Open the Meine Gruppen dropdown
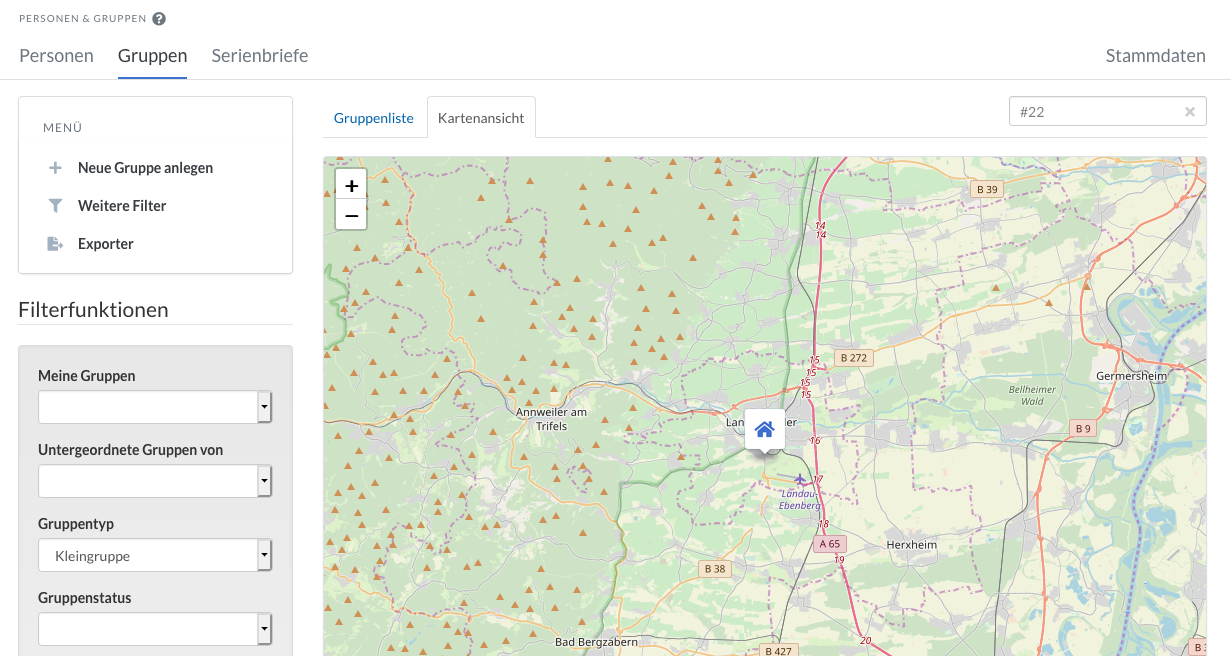1231x656 pixels. 264,407
